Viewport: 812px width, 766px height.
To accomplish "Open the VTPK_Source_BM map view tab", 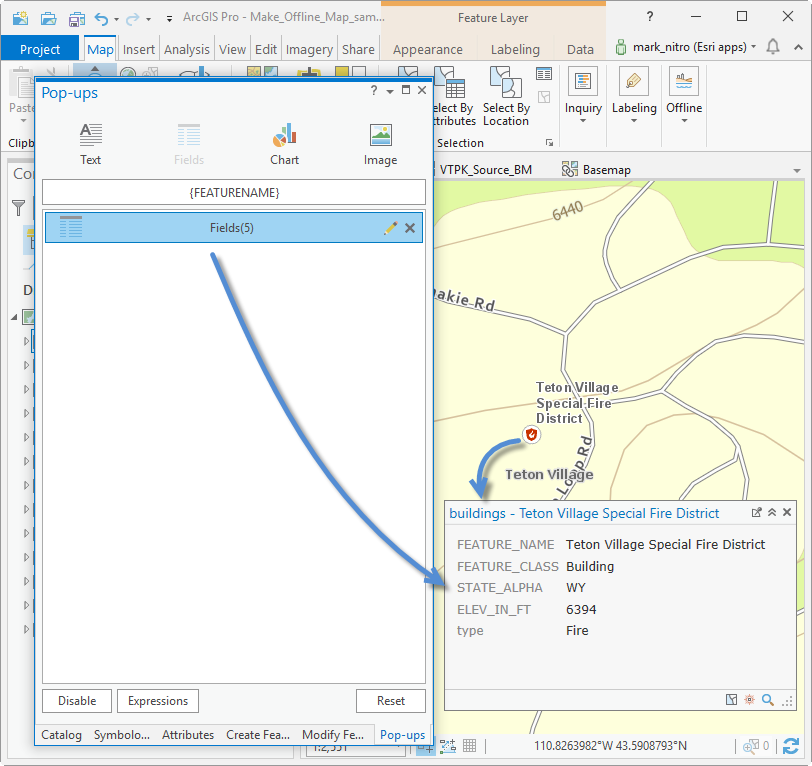I will tap(486, 170).
